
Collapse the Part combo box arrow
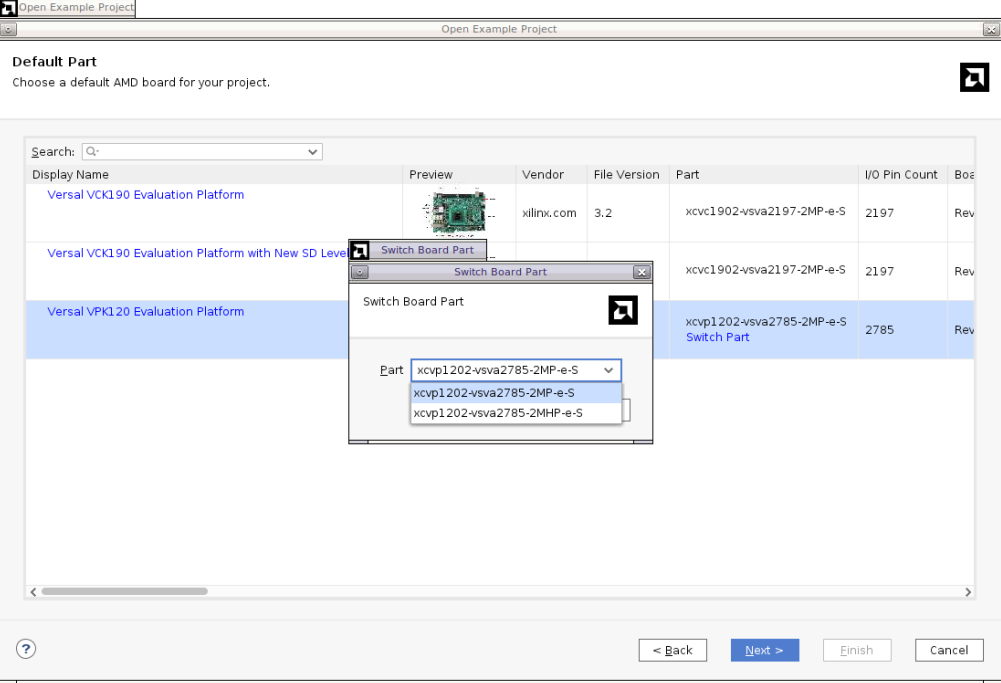[x=608, y=370]
